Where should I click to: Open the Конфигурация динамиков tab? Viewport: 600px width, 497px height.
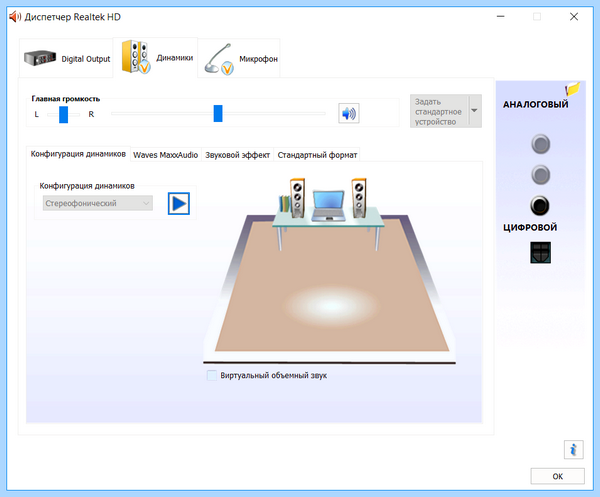78,154
